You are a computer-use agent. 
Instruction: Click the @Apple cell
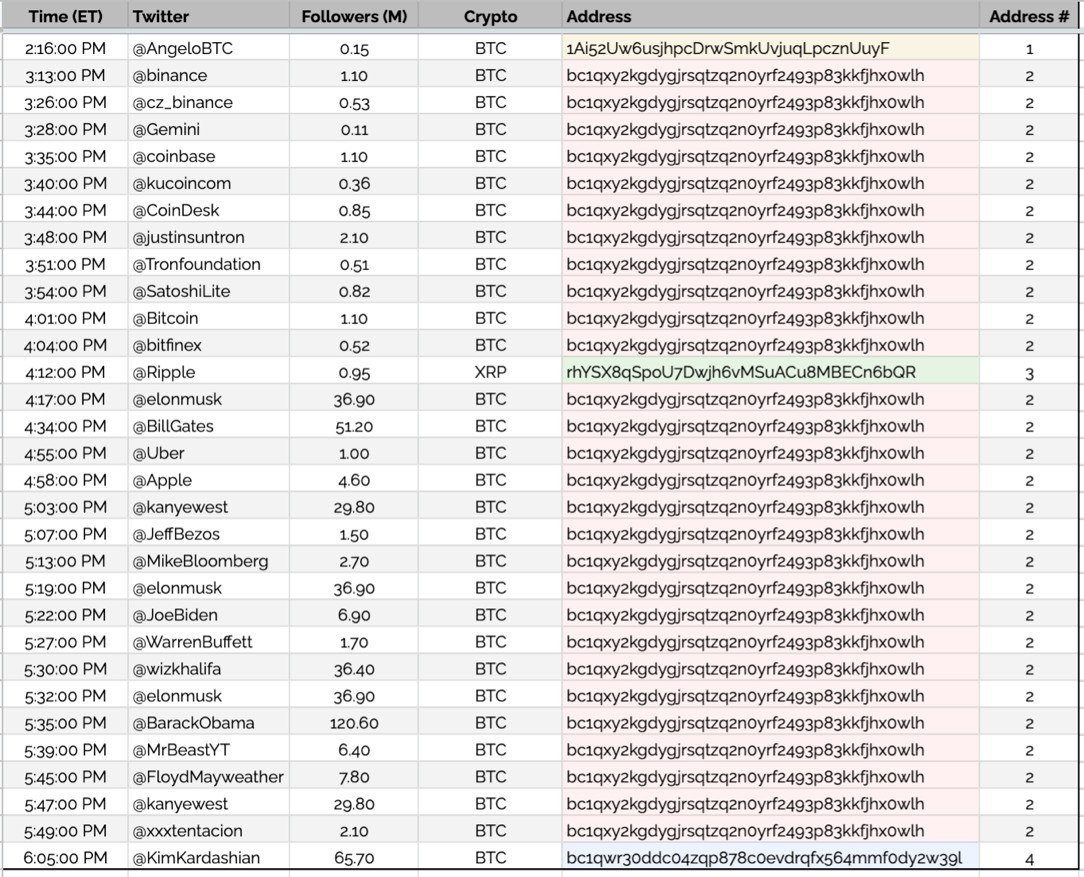pos(208,480)
